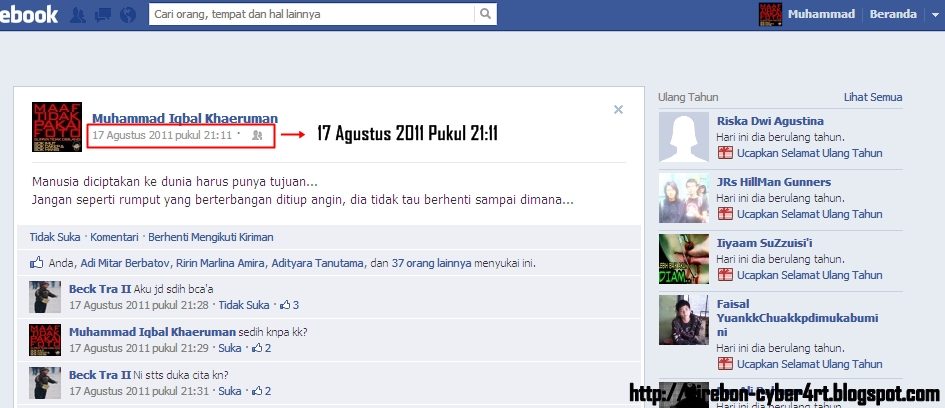Screen dimensions: 945x408
Task: Click Beck Tra II avatar on 21:31 comment
Action: (45, 383)
